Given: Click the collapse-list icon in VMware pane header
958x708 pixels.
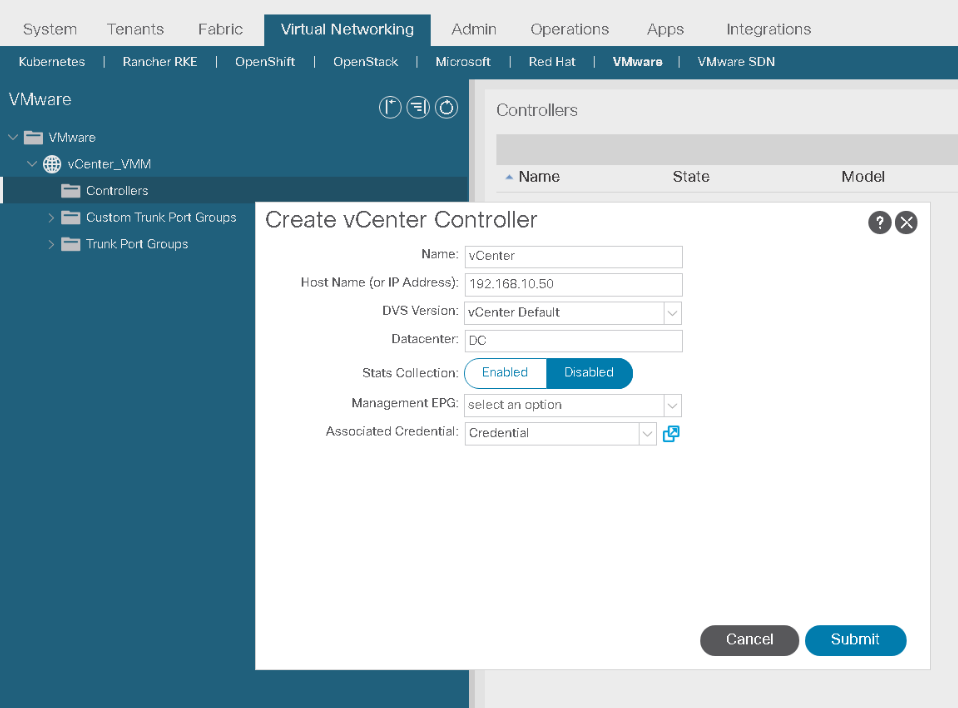Looking at the screenshot, I should [x=418, y=108].
